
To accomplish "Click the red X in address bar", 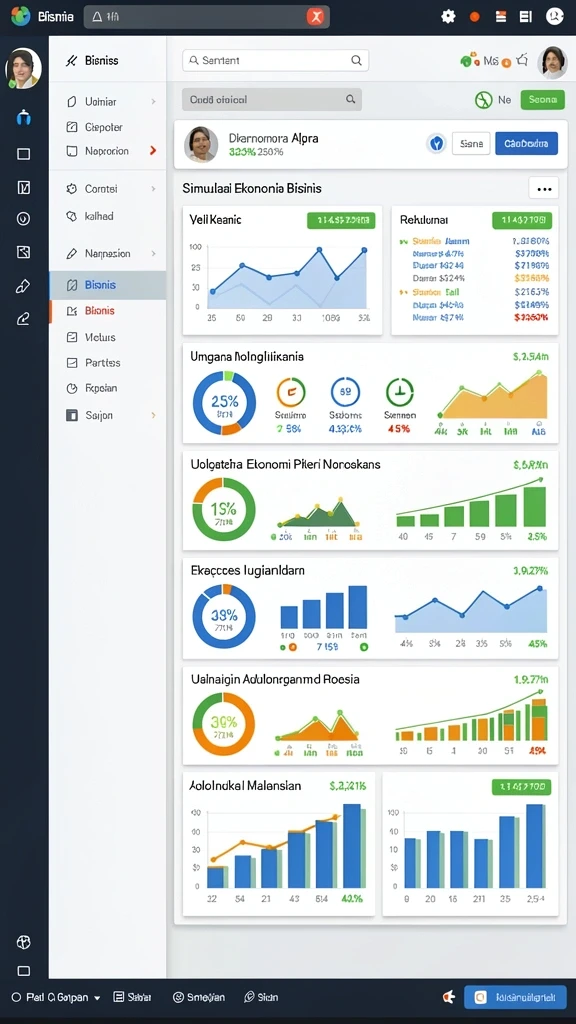I will (x=315, y=17).
